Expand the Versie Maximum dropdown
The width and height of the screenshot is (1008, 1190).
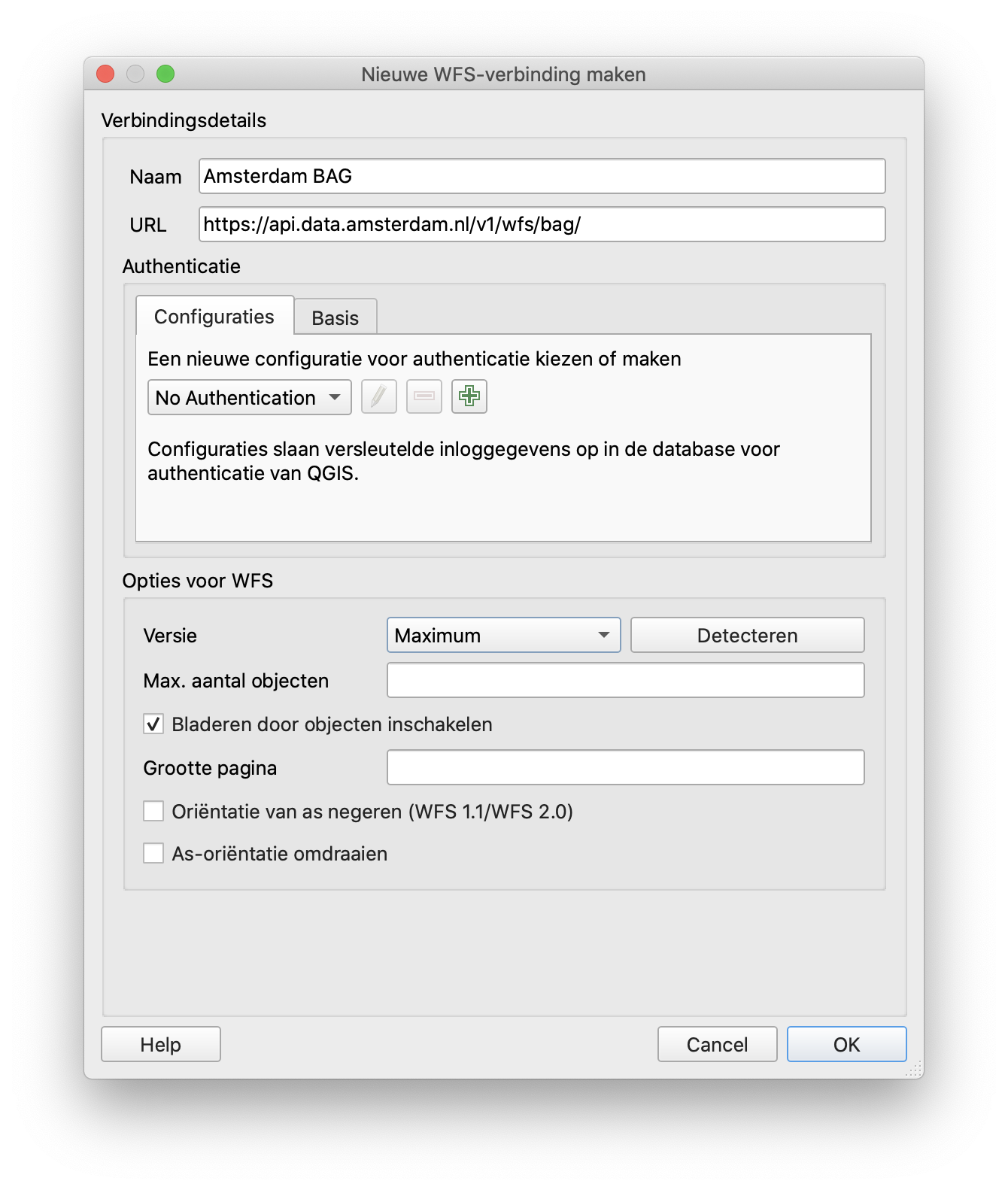click(x=503, y=636)
